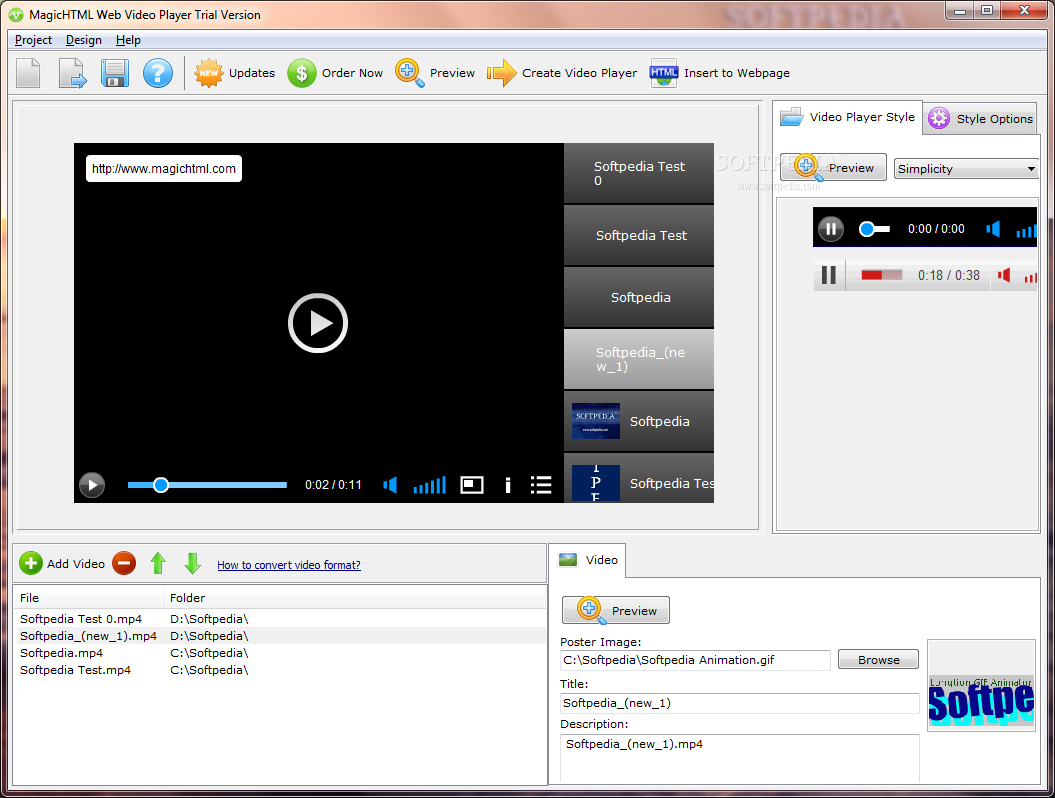This screenshot has width=1055, height=798.
Task: Move the video down with the green down arrow
Action: 192,563
